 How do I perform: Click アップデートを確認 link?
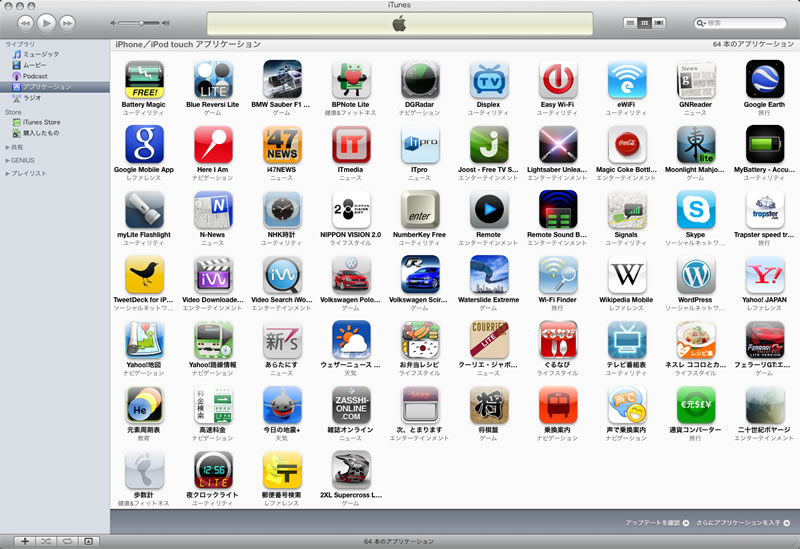click(x=658, y=523)
